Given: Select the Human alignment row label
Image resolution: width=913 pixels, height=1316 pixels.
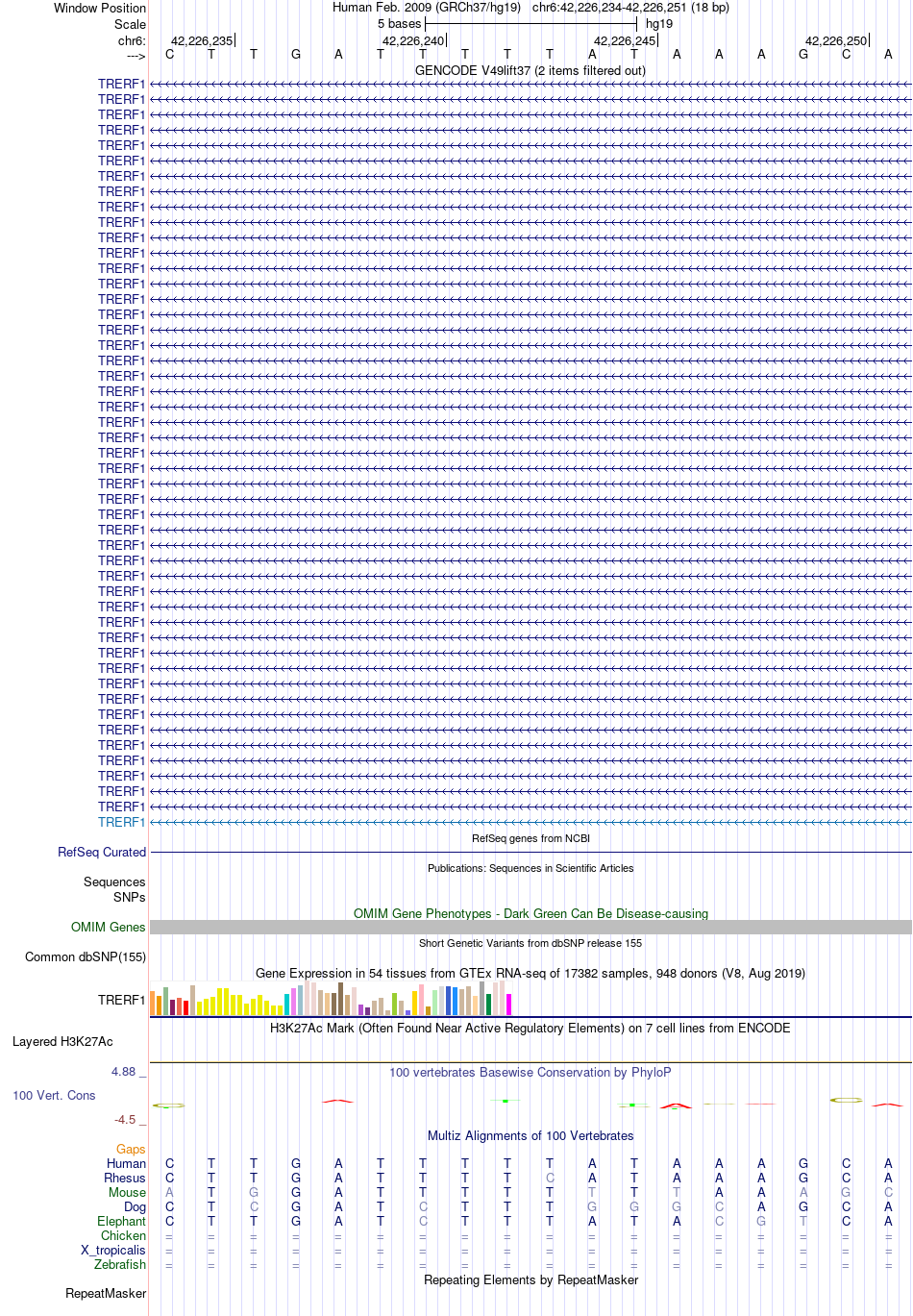Looking at the screenshot, I should point(127,1163).
